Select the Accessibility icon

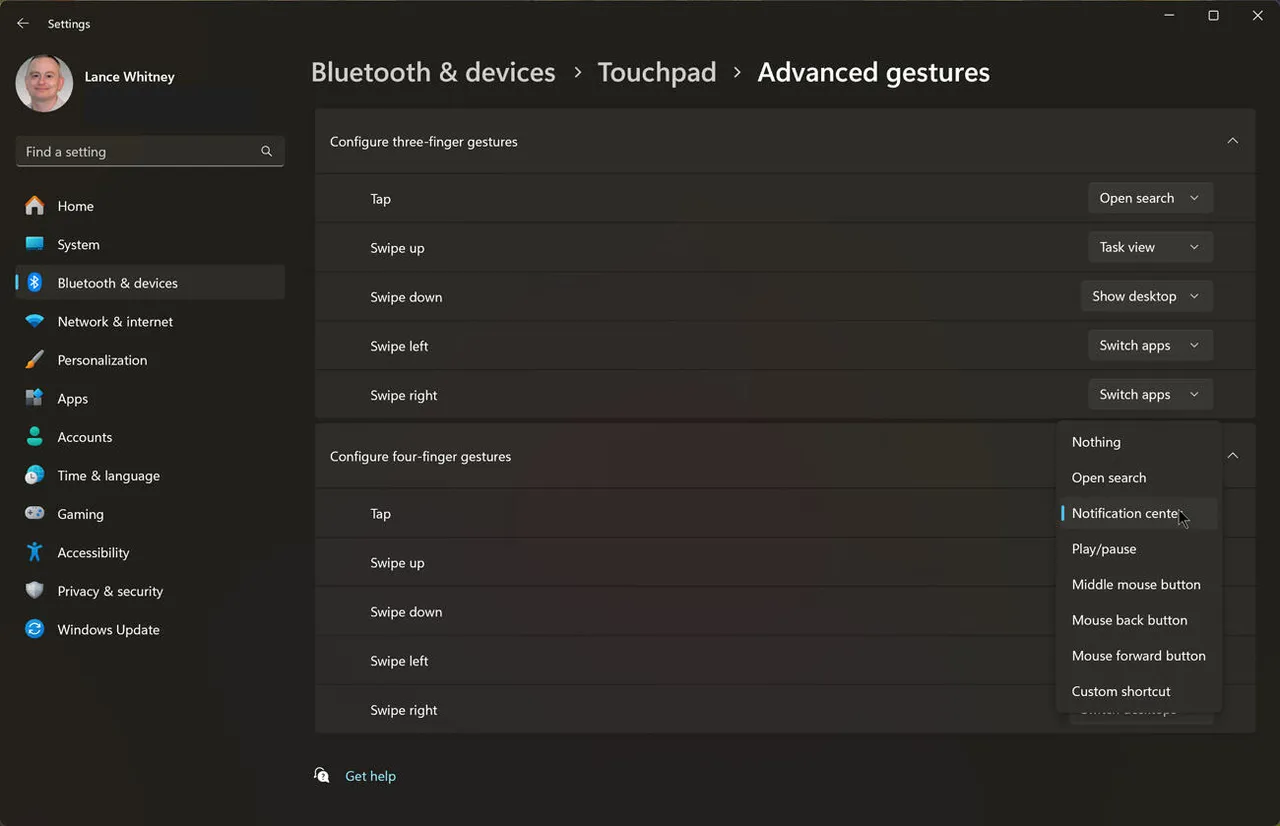point(35,552)
